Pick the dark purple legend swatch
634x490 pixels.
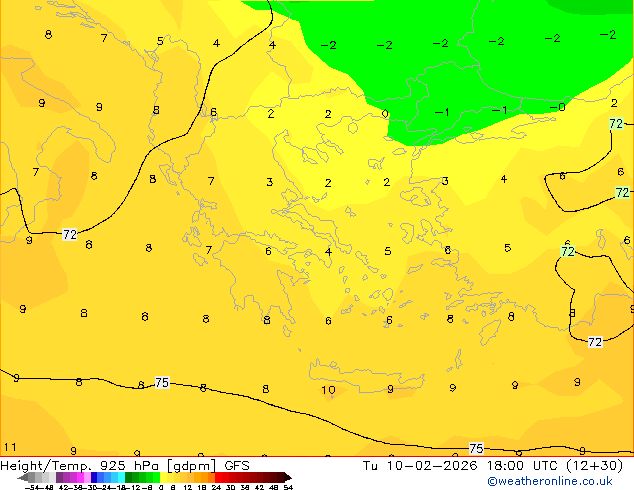(x=59, y=477)
